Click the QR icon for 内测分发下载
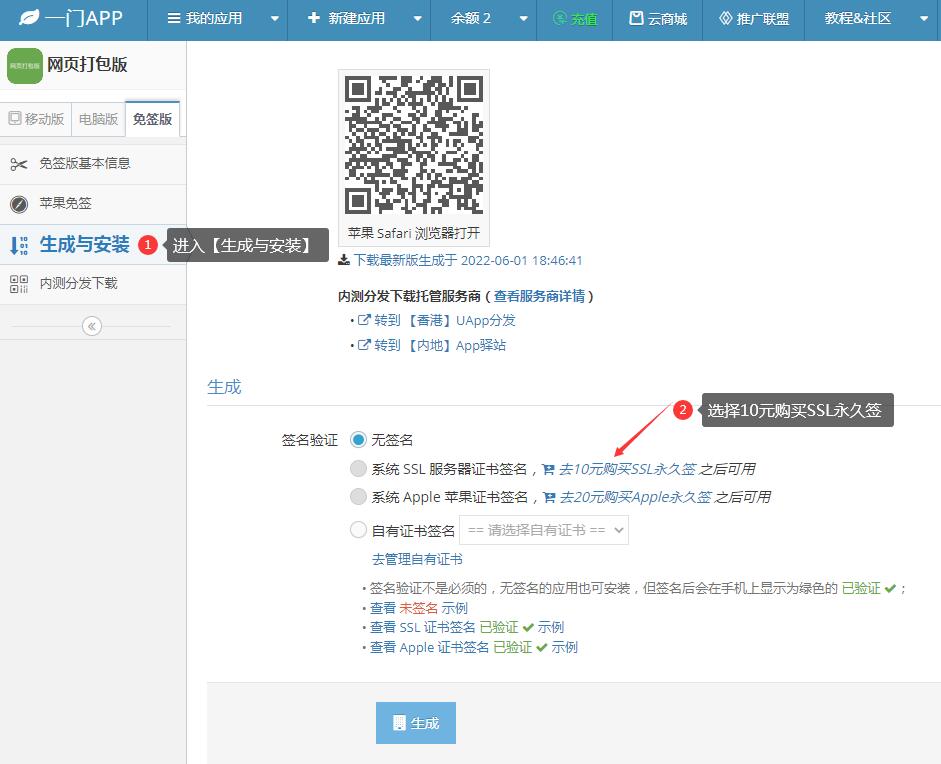This screenshot has height=764, width=941. pos(19,284)
